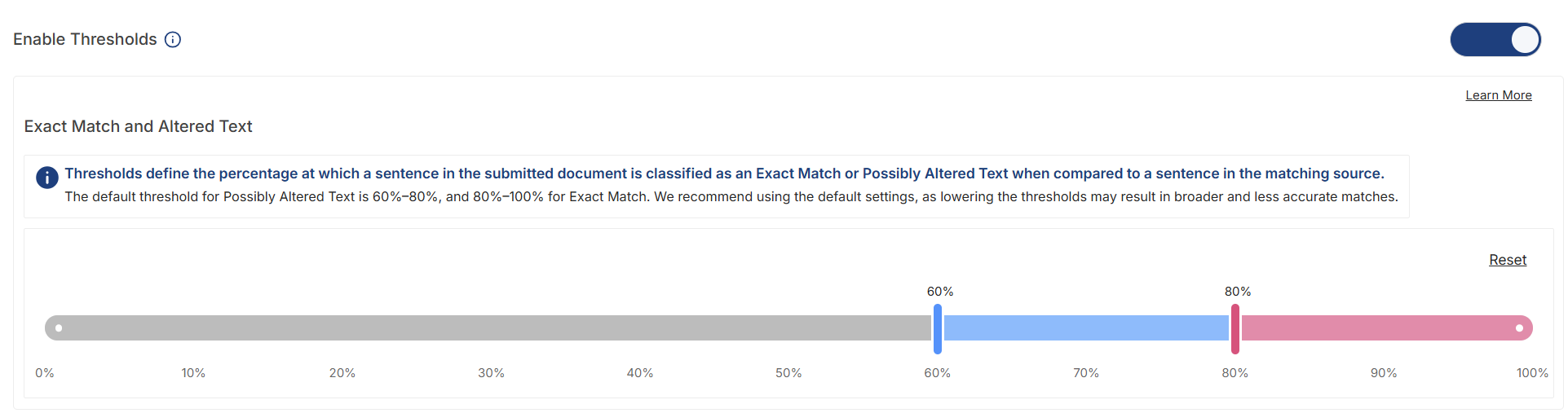Click the 100% tick label under the slider
This screenshot has height=413, width=1568.
1532,373
